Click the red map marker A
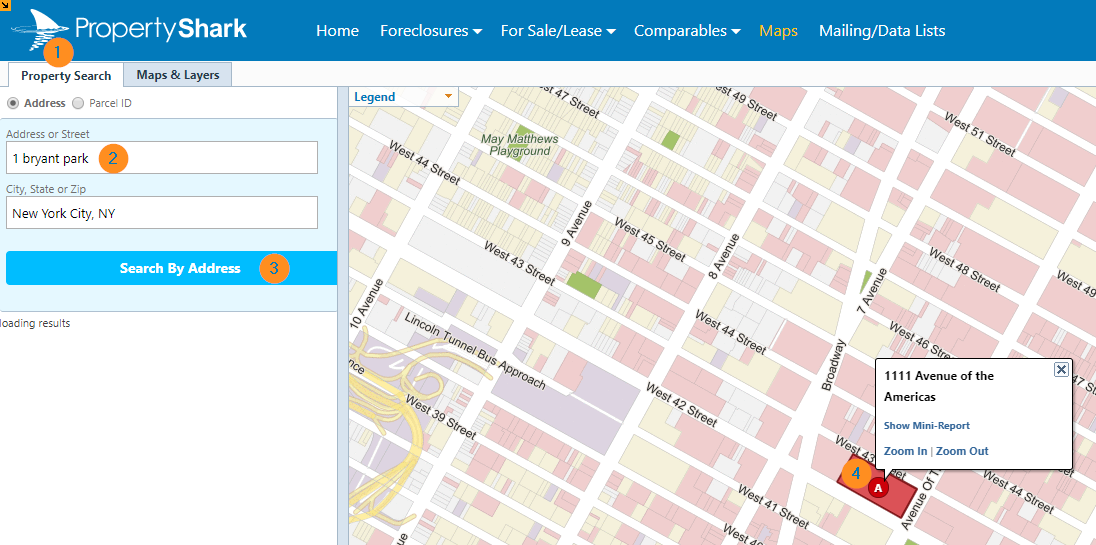This screenshot has height=545, width=1096. (879, 488)
